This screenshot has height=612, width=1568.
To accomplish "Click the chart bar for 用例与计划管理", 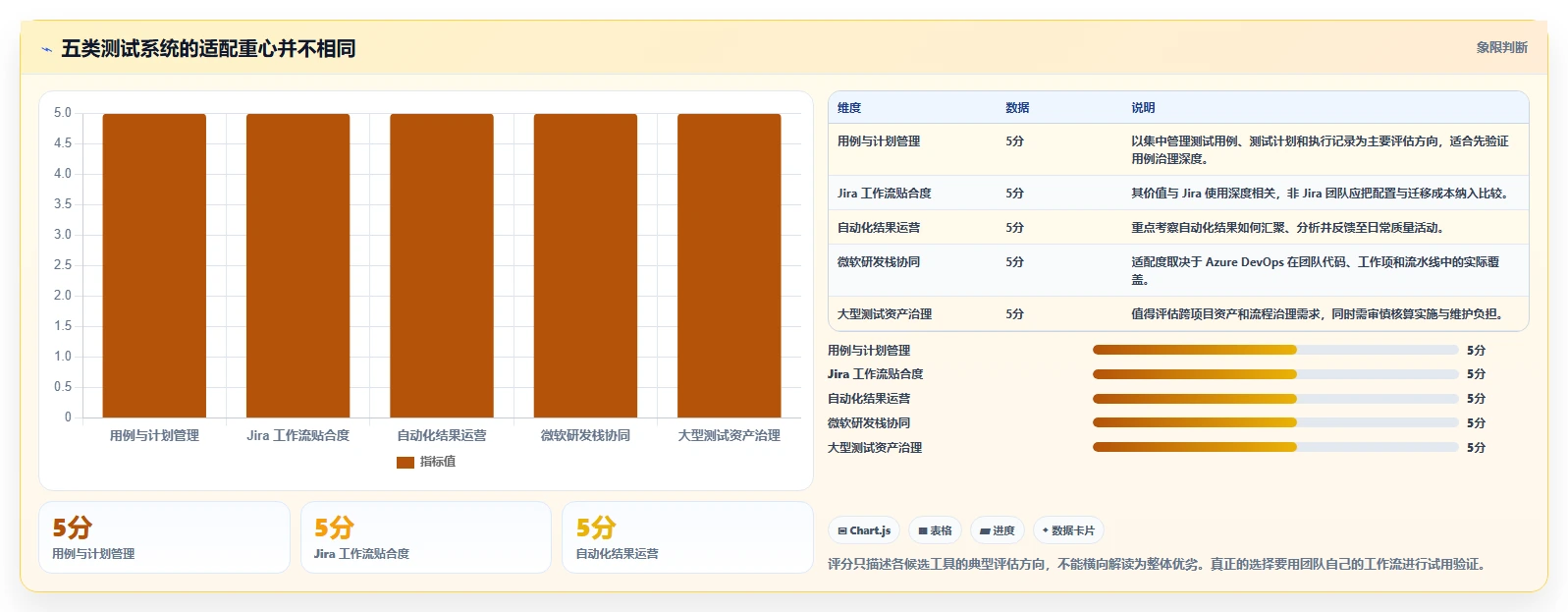I will pyautogui.click(x=154, y=265).
